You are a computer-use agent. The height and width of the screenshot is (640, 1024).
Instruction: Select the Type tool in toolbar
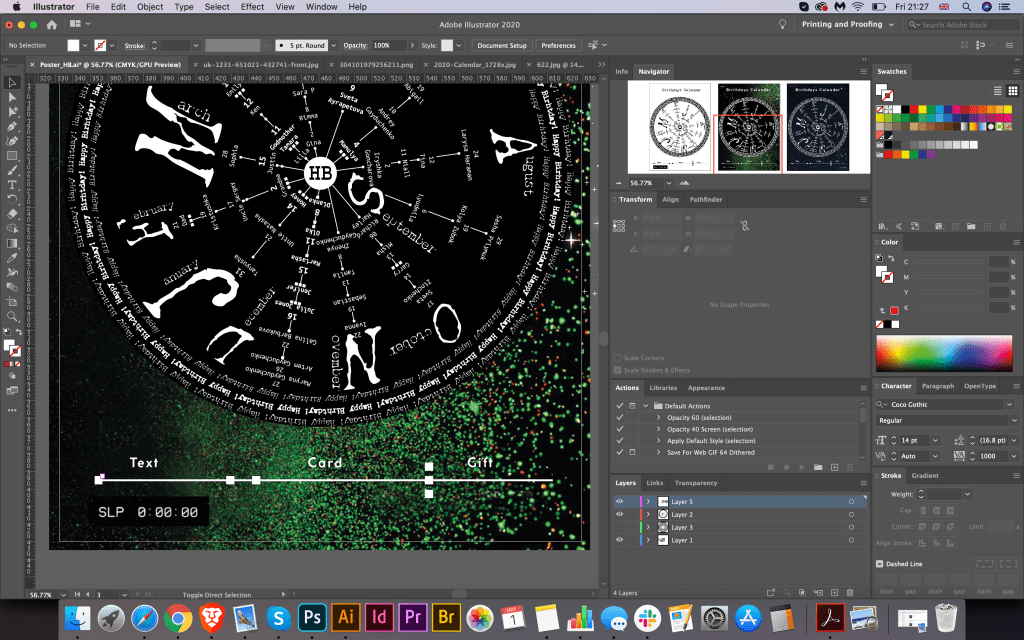click(x=12, y=185)
